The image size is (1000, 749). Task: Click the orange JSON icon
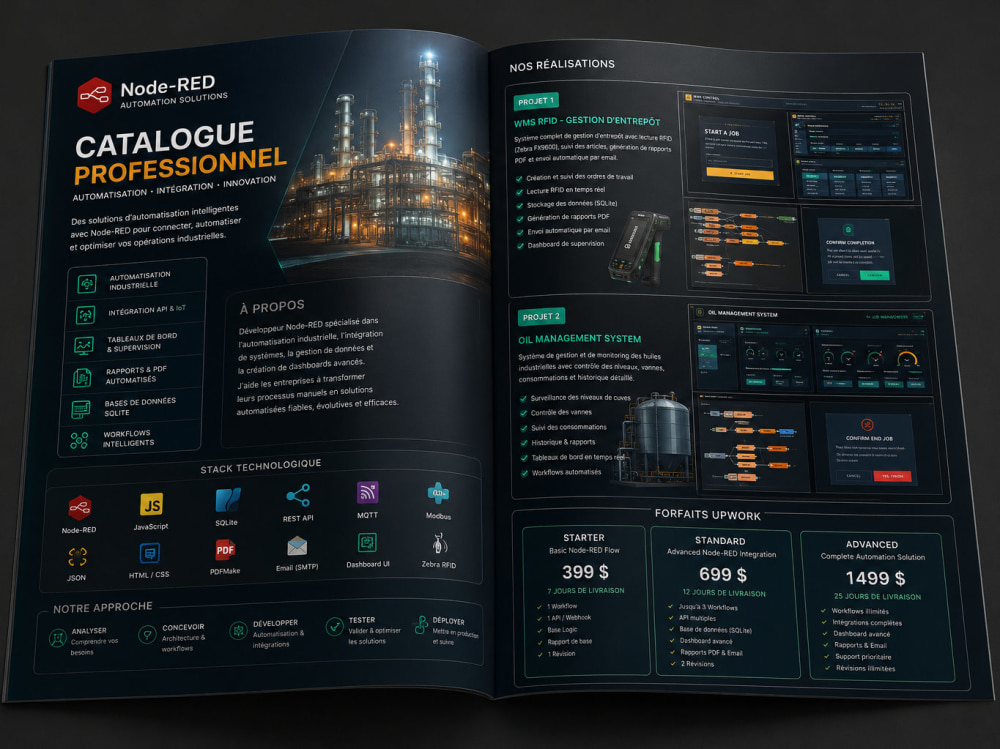tap(77, 557)
